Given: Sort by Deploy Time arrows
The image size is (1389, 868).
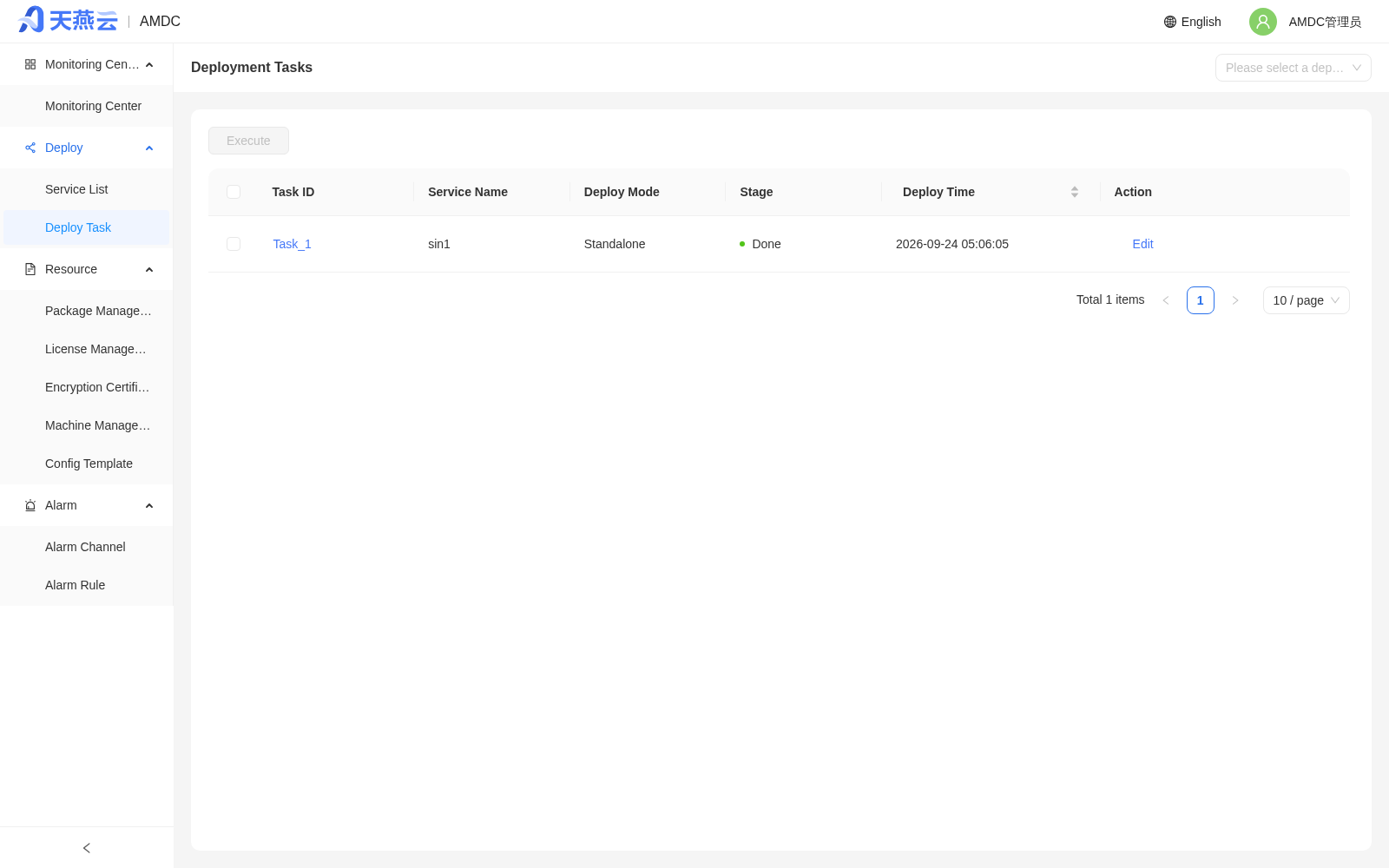Looking at the screenshot, I should pyautogui.click(x=1075, y=192).
